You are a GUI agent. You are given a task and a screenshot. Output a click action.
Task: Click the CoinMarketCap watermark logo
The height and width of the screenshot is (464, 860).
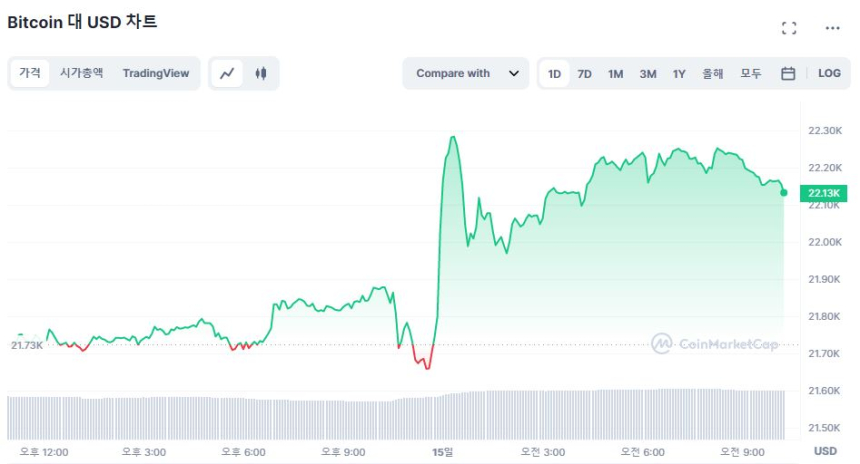715,344
